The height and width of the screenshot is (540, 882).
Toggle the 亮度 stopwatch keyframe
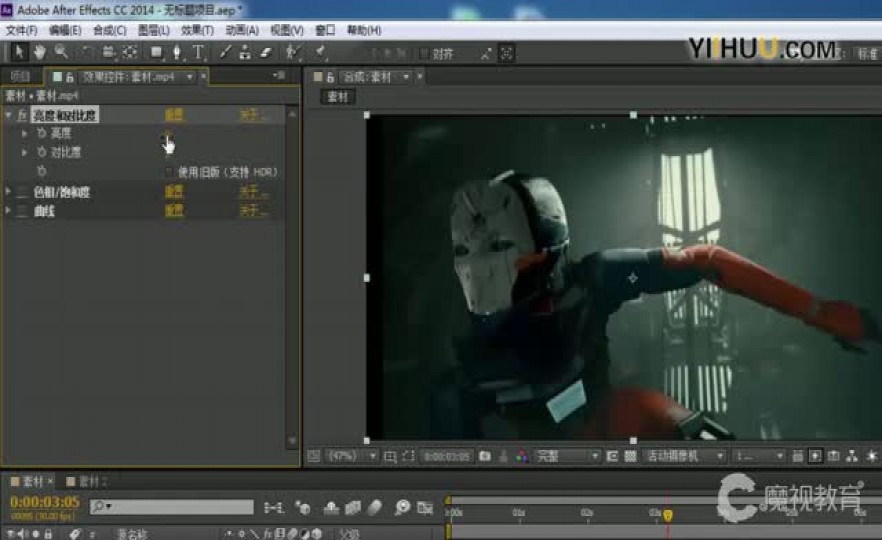pos(42,133)
